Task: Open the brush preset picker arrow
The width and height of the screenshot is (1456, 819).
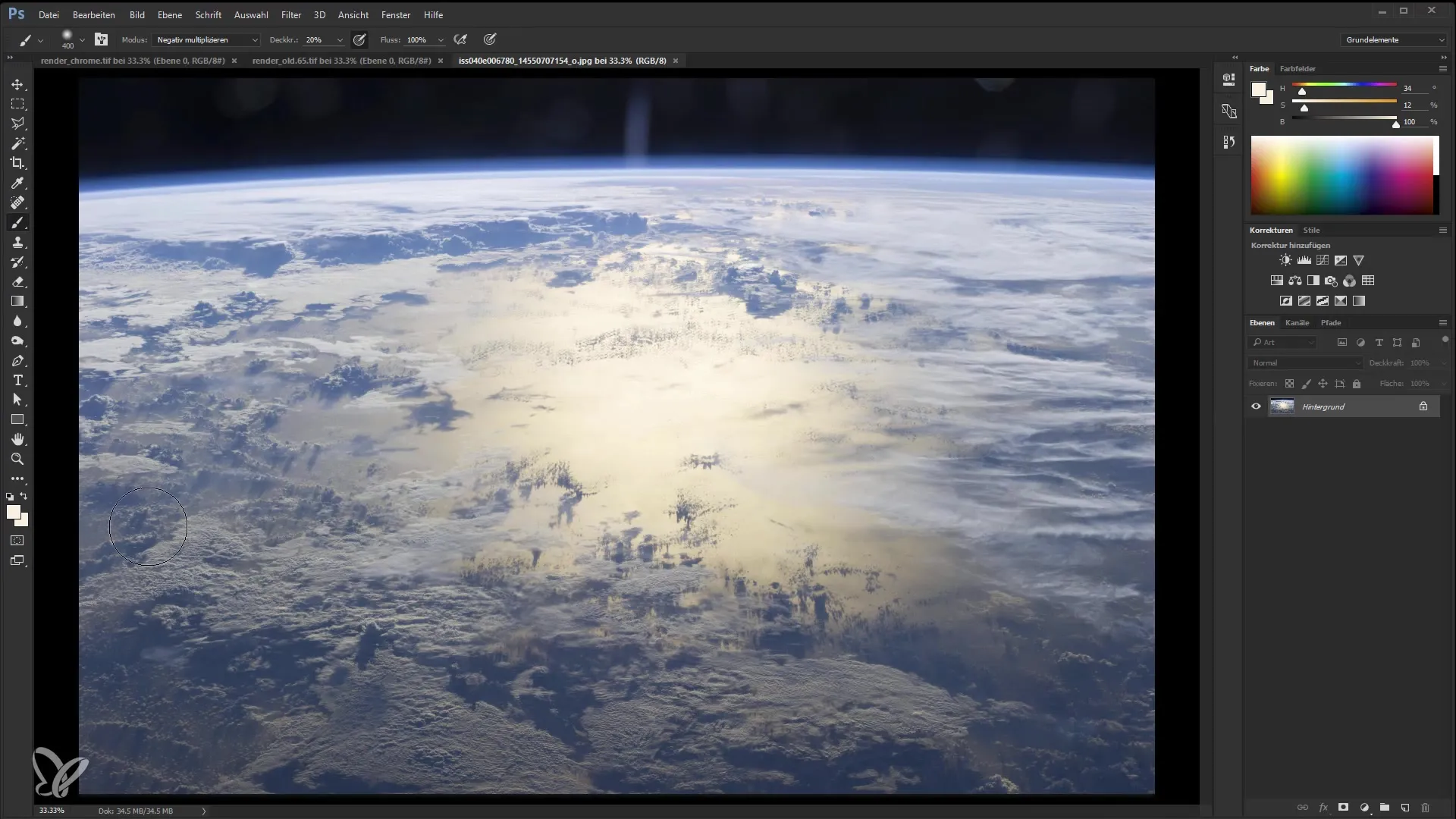Action: [82, 39]
